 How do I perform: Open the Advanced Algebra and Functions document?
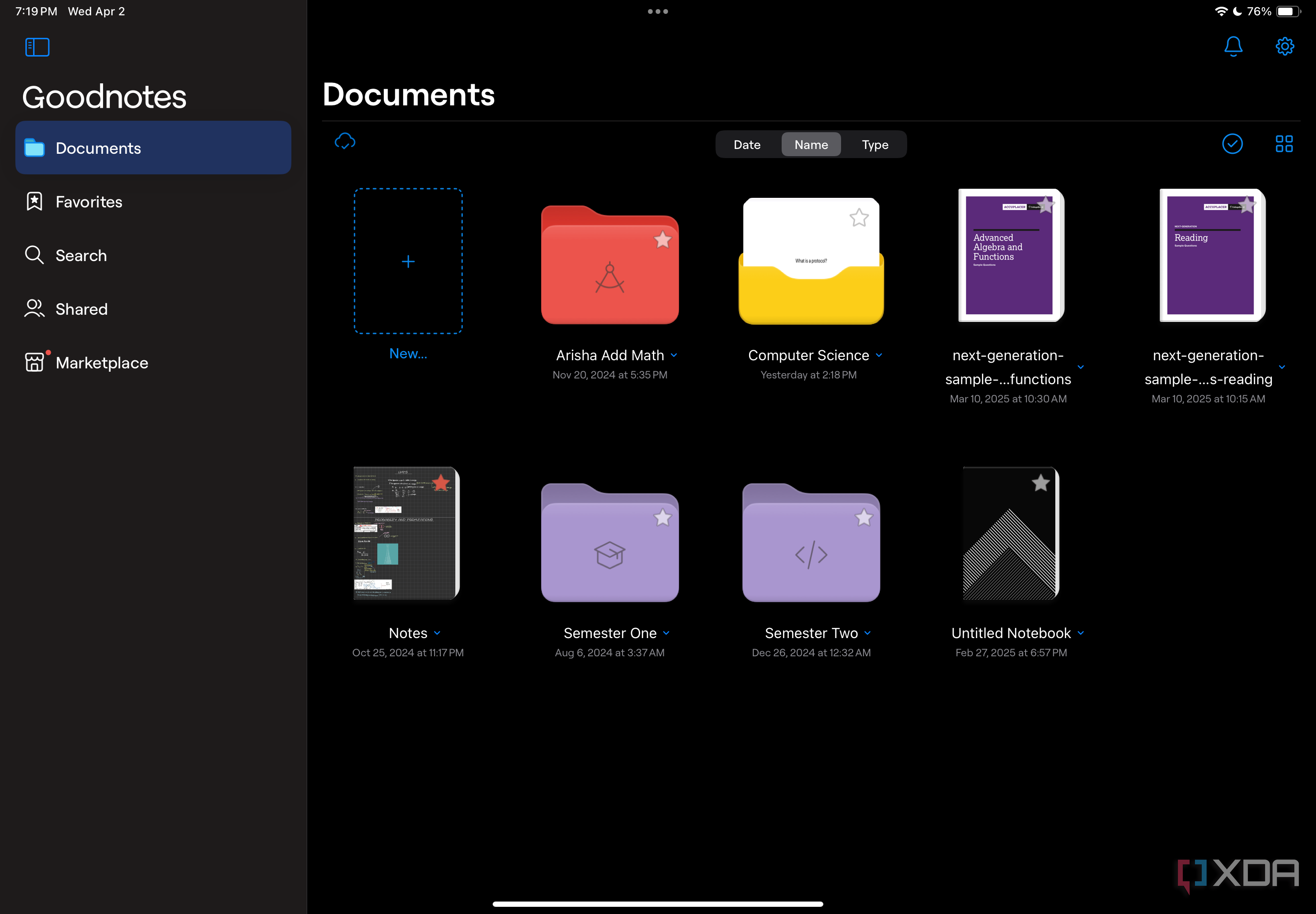click(x=1011, y=255)
